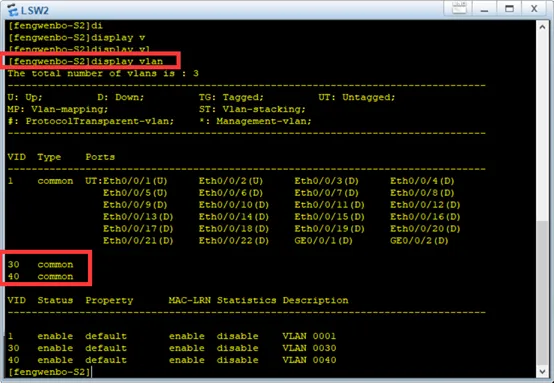Click the scrollbar down arrow
Screen dimensions: 554x383
(x=542, y=371)
